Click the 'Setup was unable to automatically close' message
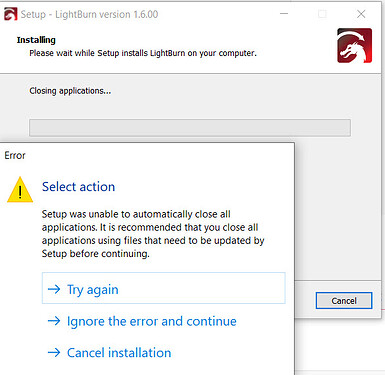This screenshot has height=375, width=385. [153, 234]
